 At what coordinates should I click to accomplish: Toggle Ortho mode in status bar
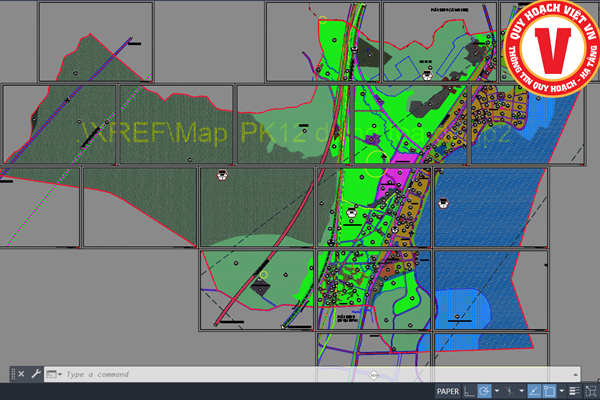pos(469,391)
